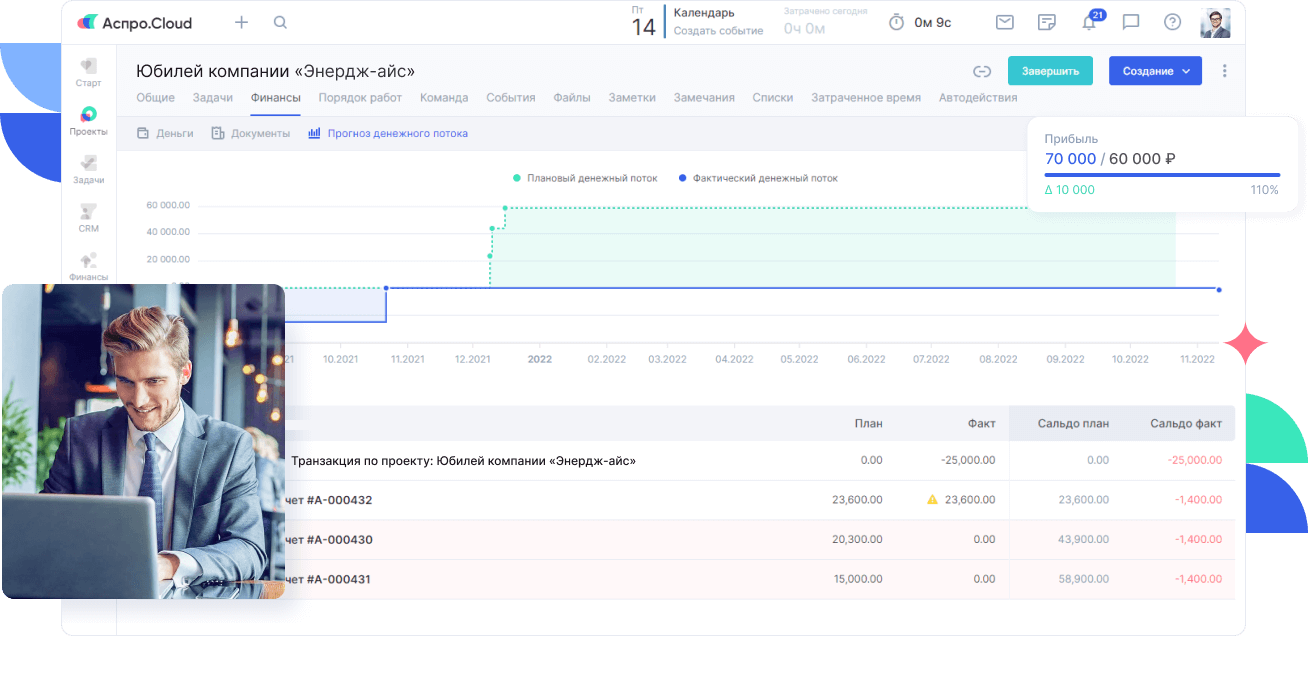1308x677 pixels.
Task: Open the chat messages icon
Action: click(1131, 22)
